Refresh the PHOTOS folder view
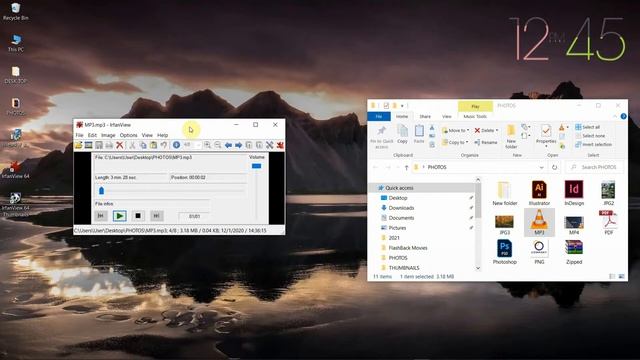The image size is (640, 360). [x=554, y=167]
